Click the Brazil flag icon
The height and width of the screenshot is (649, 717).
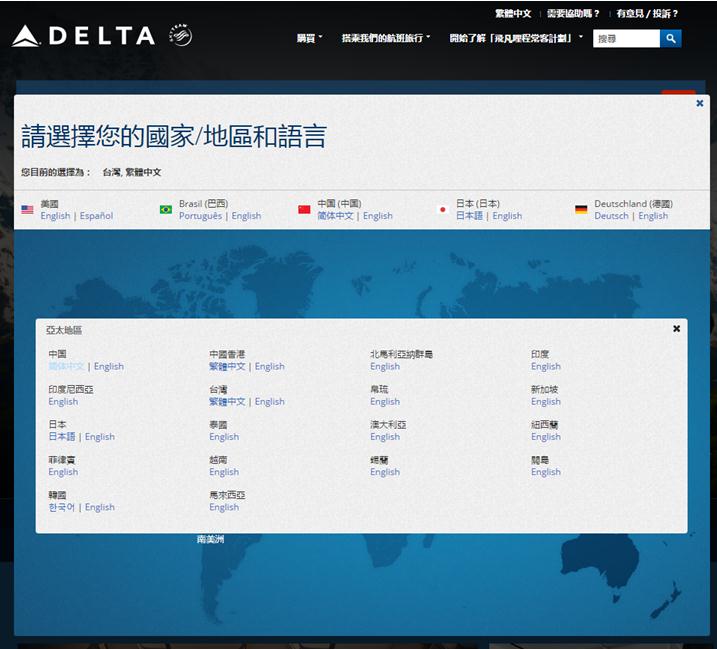pos(166,210)
